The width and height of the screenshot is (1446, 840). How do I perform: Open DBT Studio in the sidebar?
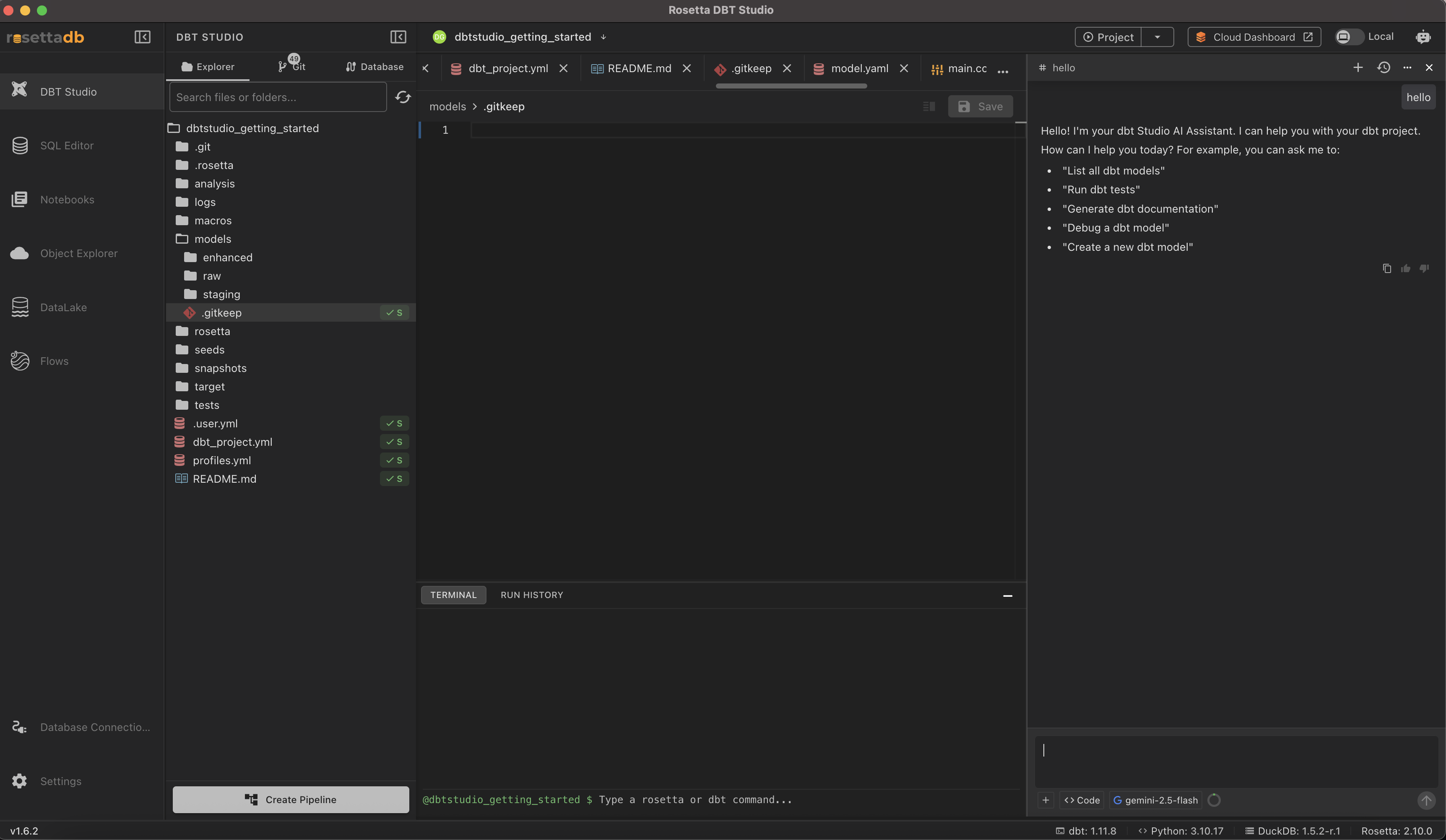point(81,91)
